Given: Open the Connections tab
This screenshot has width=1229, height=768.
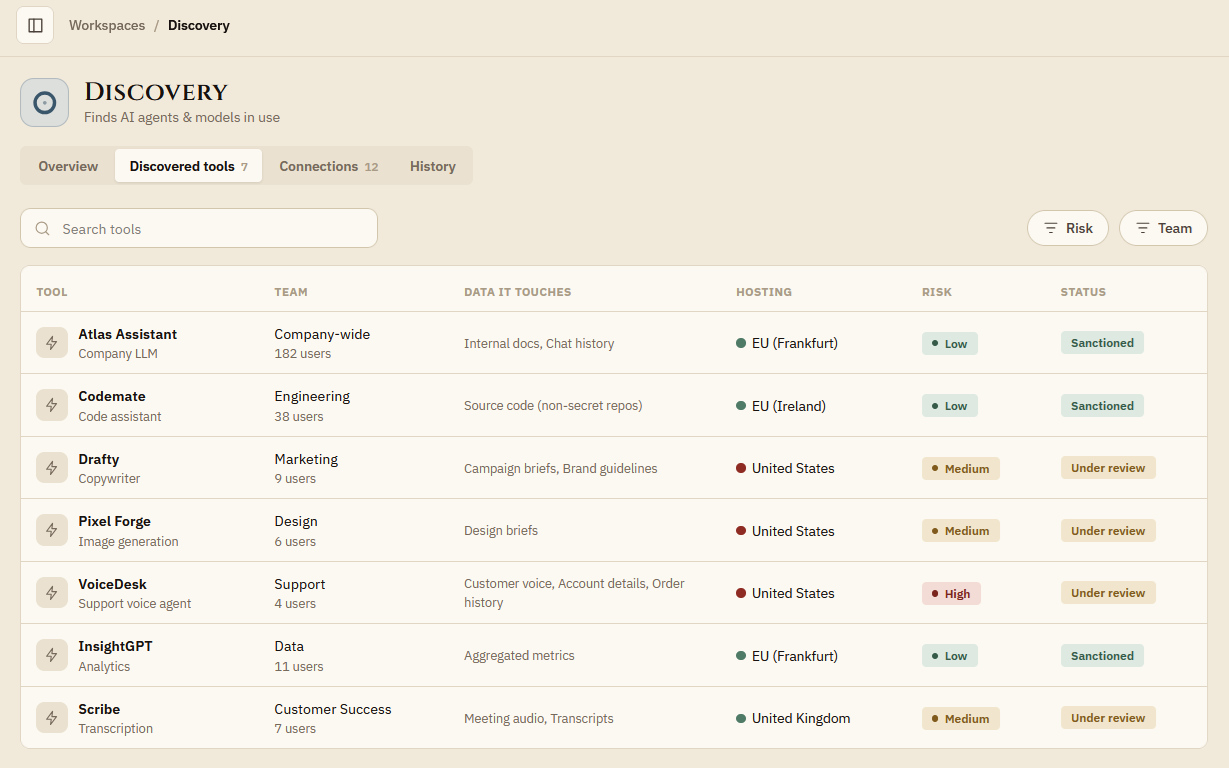Looking at the screenshot, I should pos(328,166).
